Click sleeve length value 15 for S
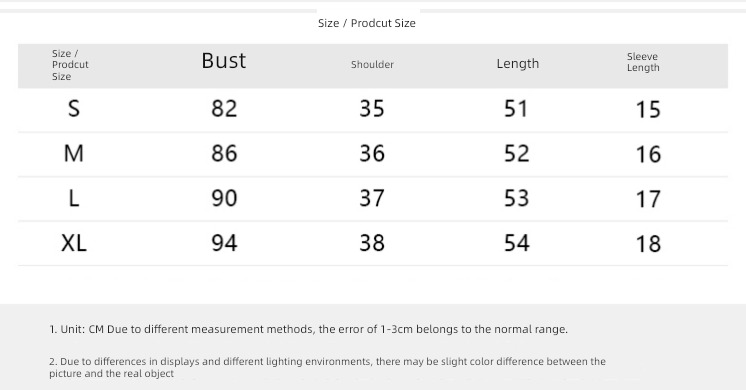Viewport: 746px width, 390px height. (648, 109)
